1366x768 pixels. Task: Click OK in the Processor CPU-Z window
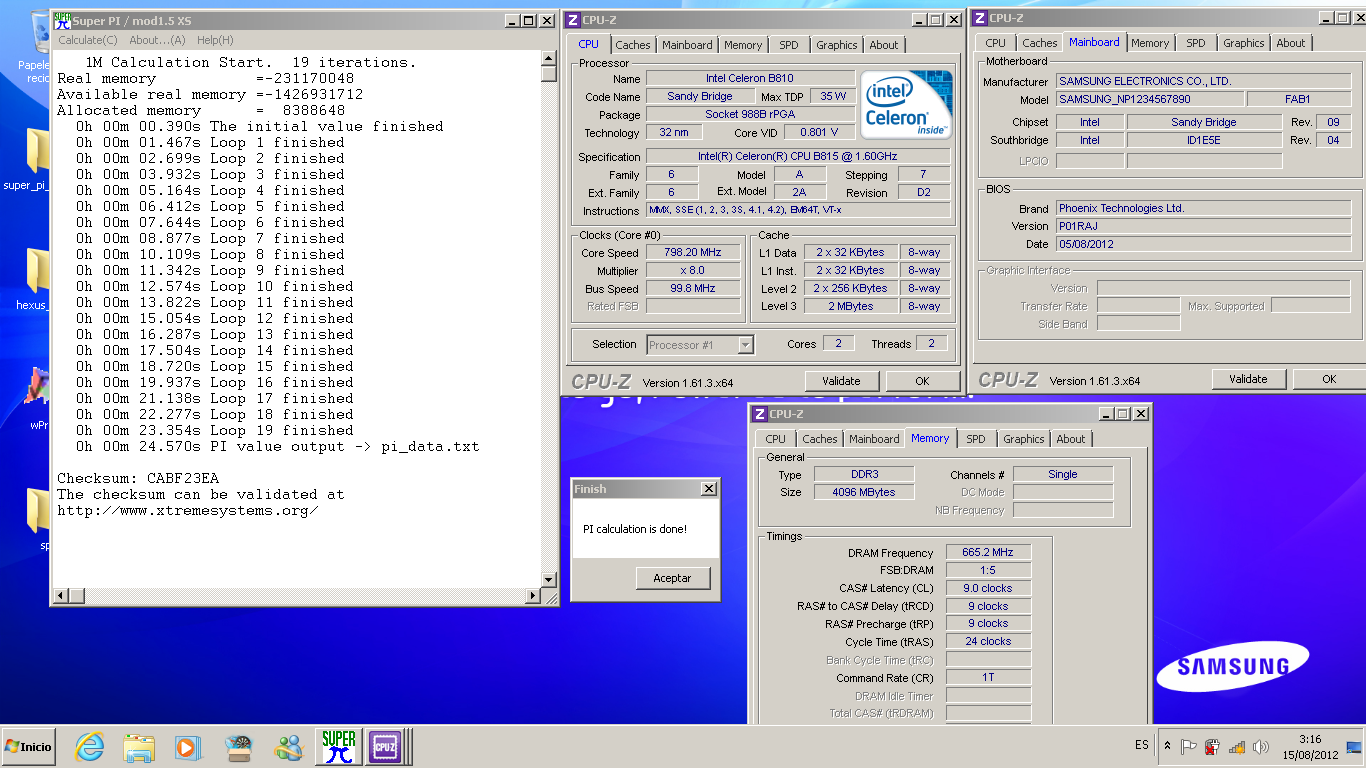(x=922, y=381)
